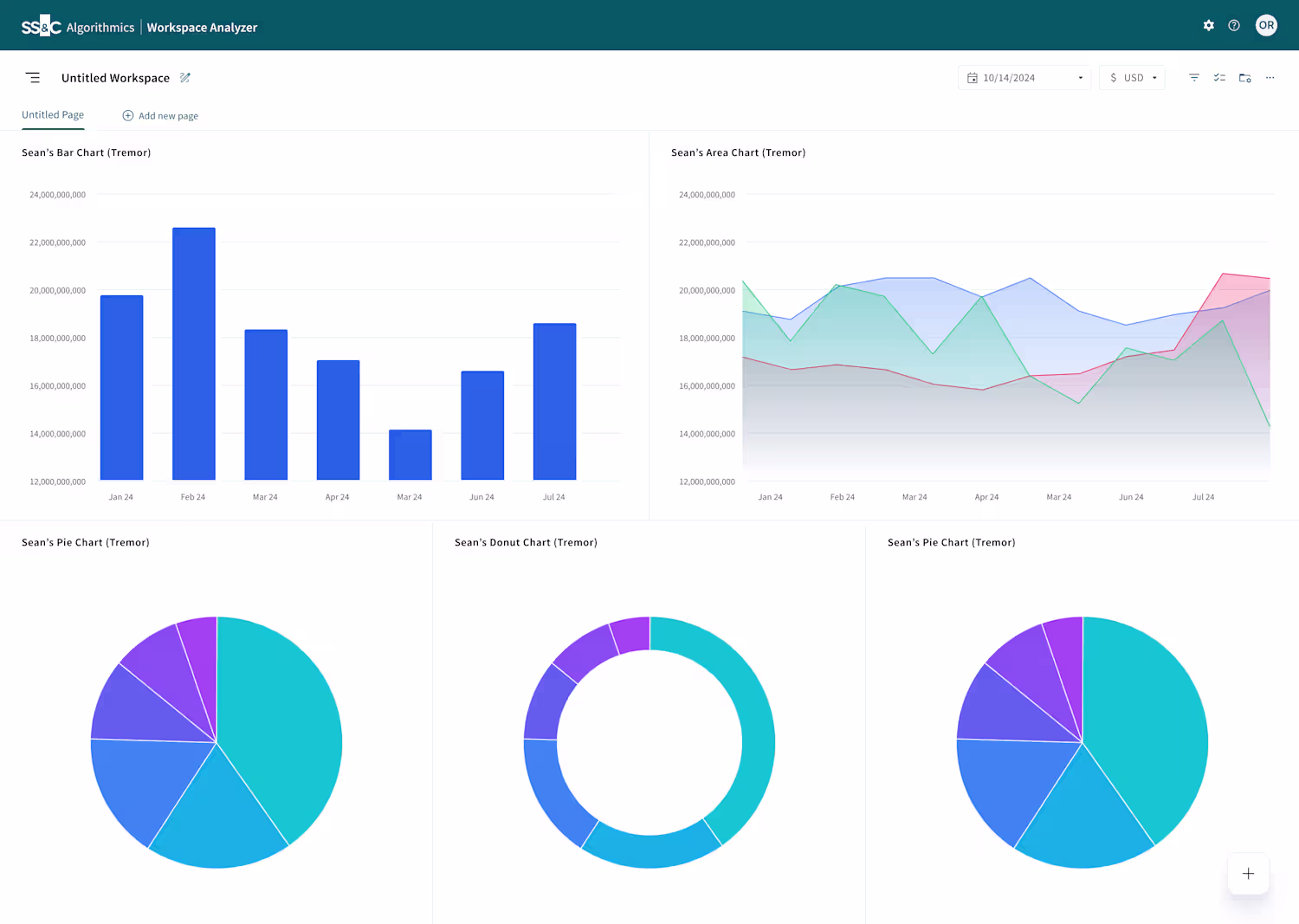
Task: Open the filter icon in toolbar
Action: coord(1194,78)
